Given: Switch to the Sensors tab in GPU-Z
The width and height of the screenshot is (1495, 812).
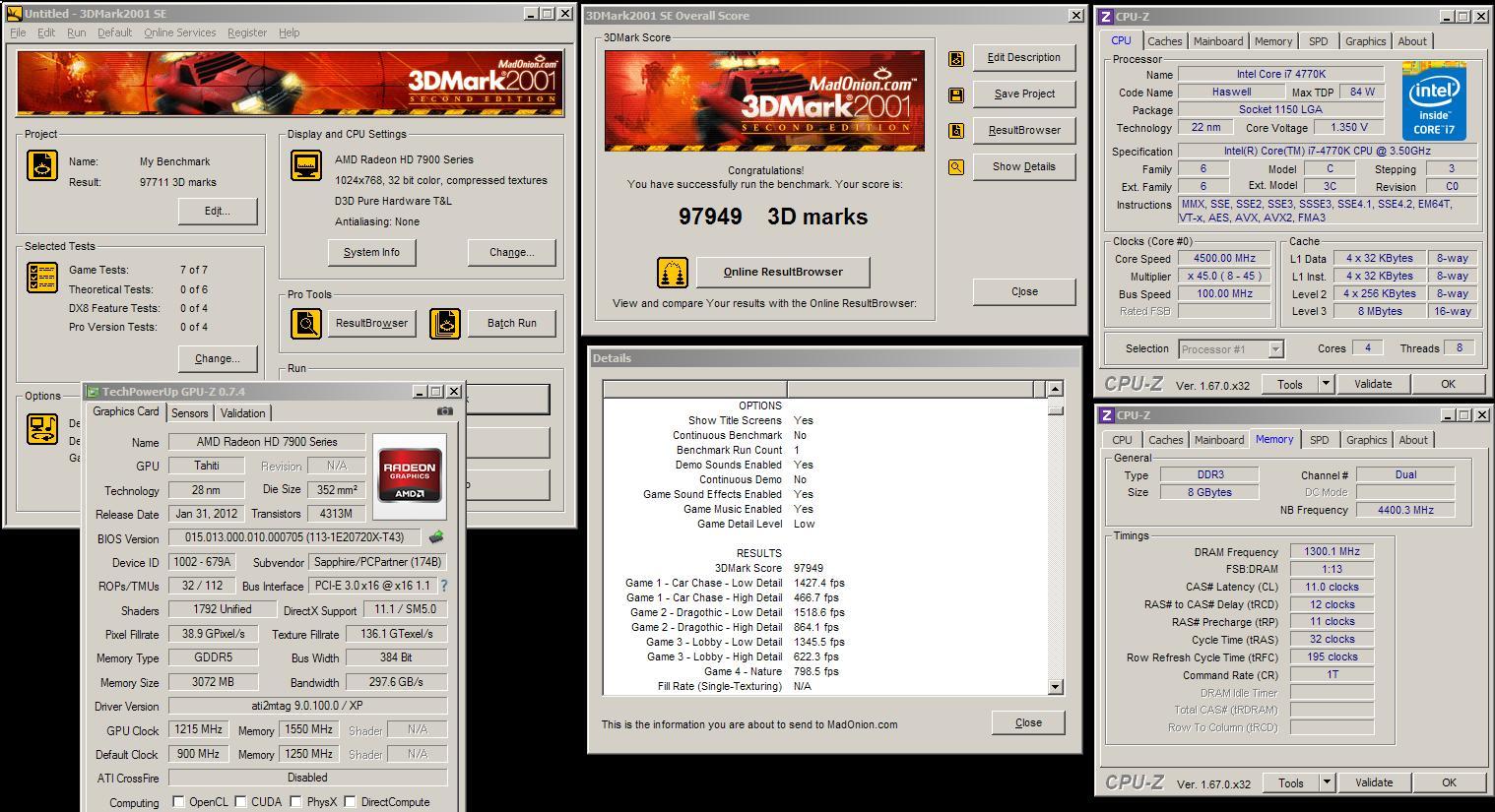Looking at the screenshot, I should [189, 413].
